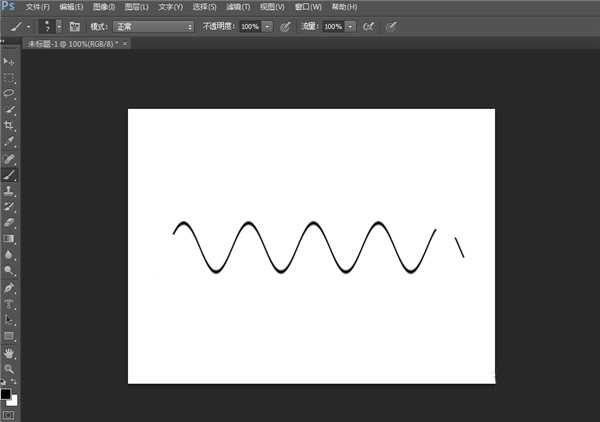The image size is (600, 422).
Task: Select the Hand tool
Action: [8, 353]
